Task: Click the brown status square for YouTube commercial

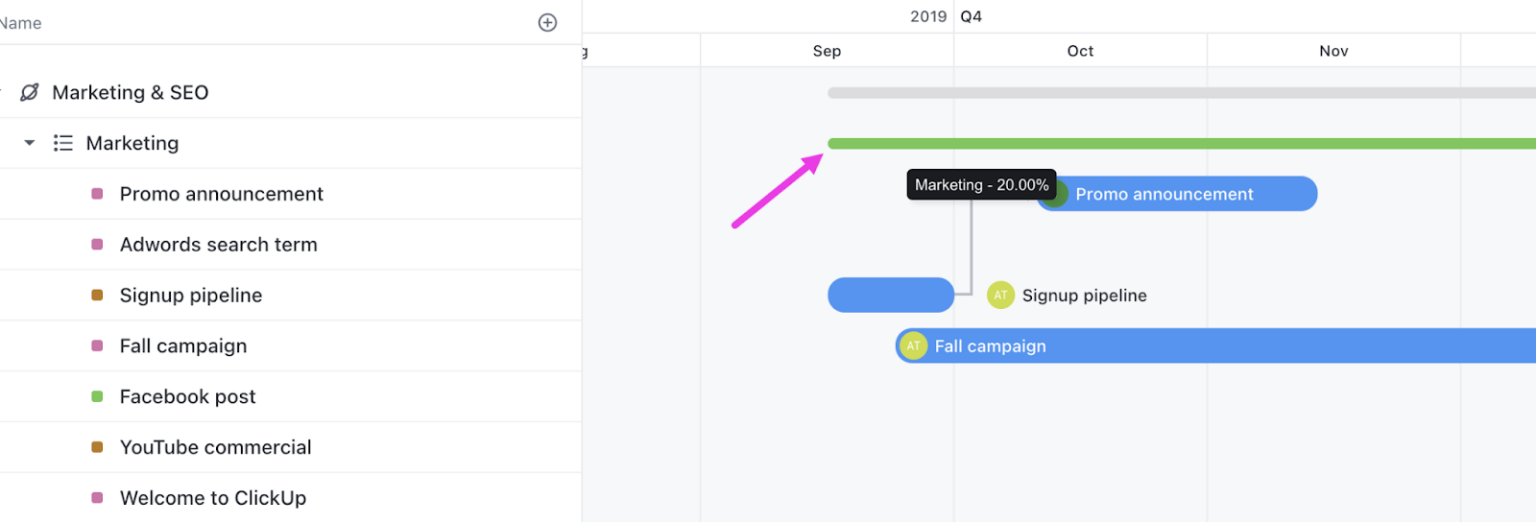Action: point(97,447)
